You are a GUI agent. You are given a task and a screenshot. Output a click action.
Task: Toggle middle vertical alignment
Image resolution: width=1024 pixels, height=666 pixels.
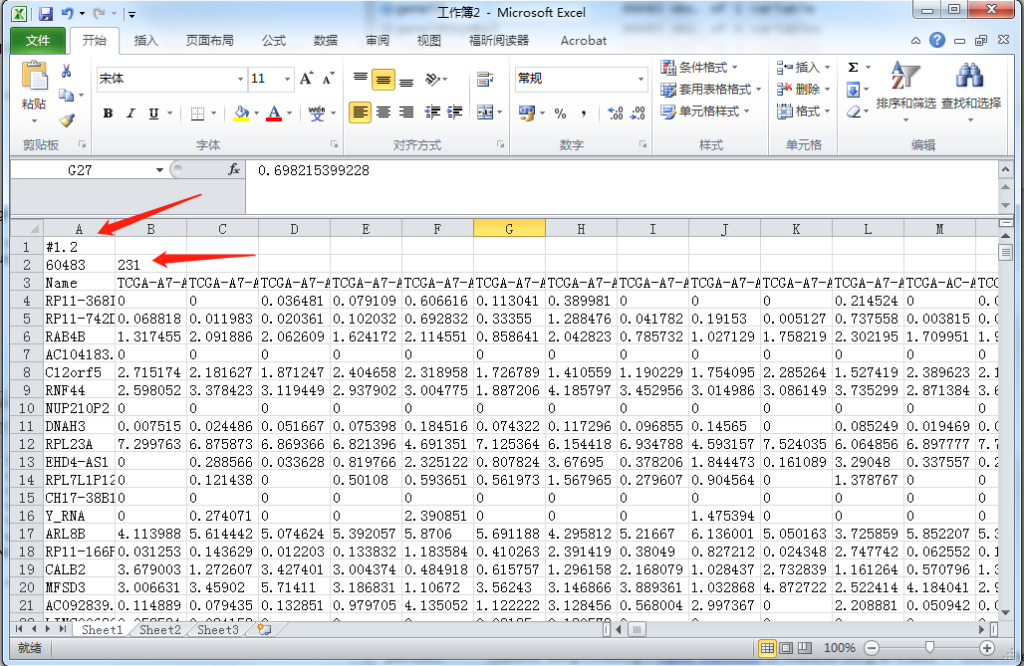click(x=383, y=79)
